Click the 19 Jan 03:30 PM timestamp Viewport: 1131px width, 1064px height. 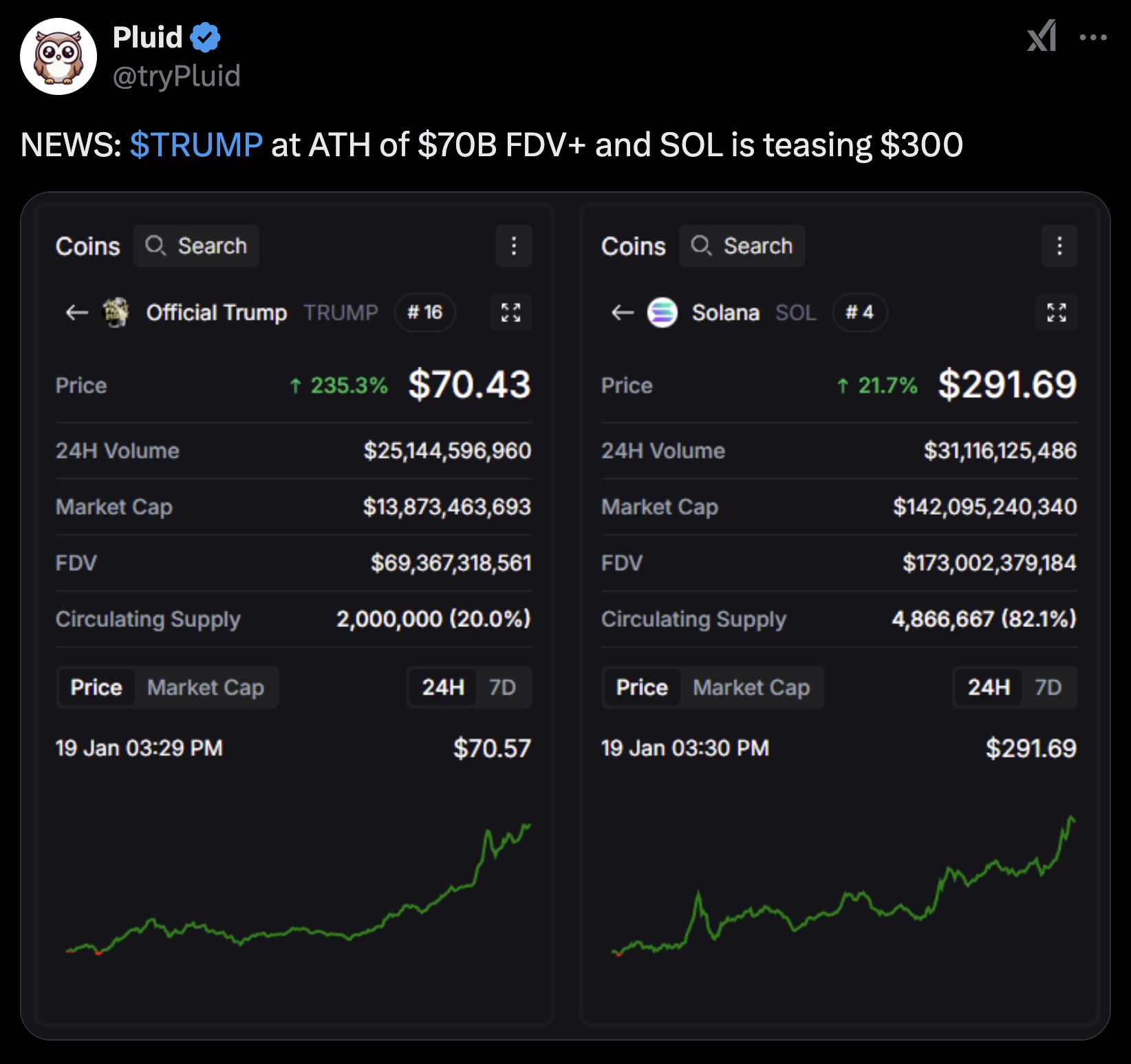point(685,748)
